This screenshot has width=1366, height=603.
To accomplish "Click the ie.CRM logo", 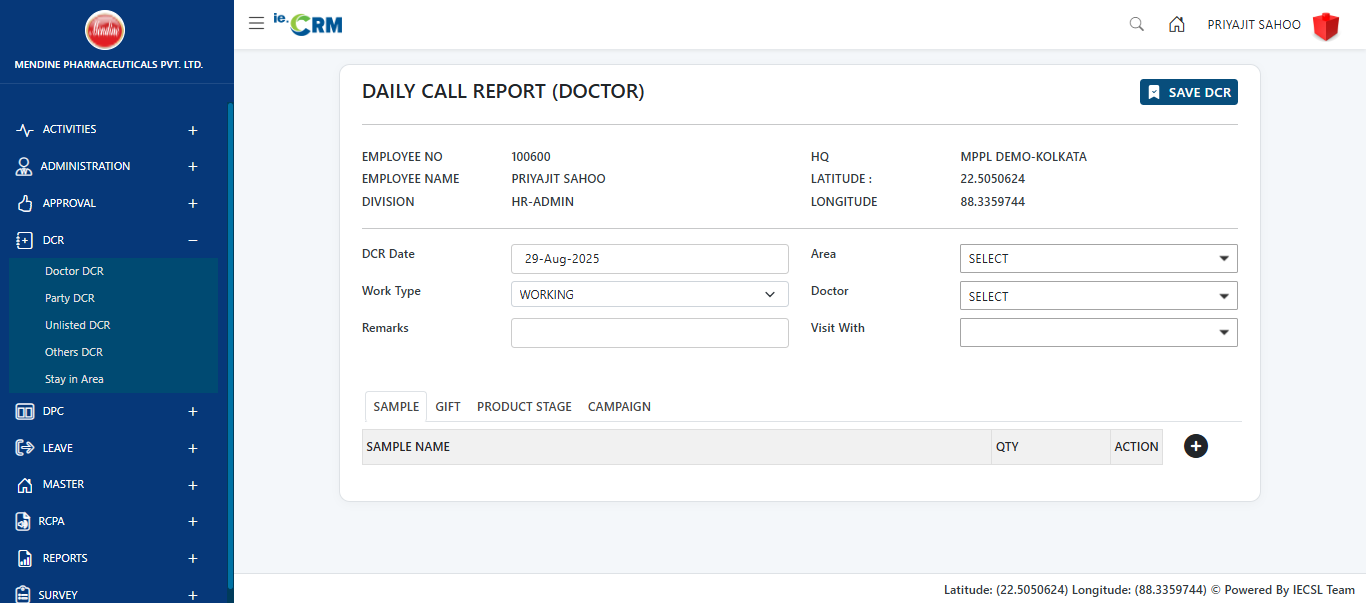I will pyautogui.click(x=308, y=24).
